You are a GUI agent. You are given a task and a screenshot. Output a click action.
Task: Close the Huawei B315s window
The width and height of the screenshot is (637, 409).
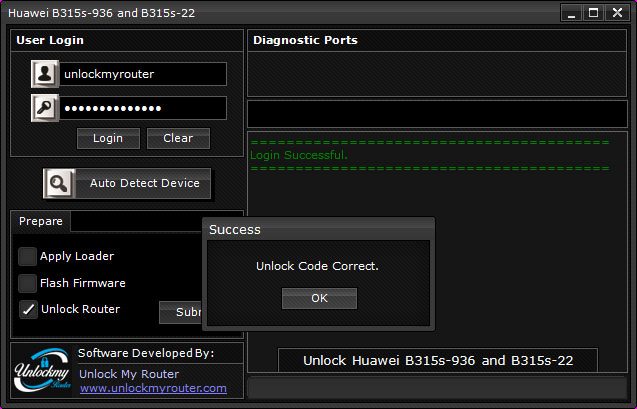click(617, 13)
